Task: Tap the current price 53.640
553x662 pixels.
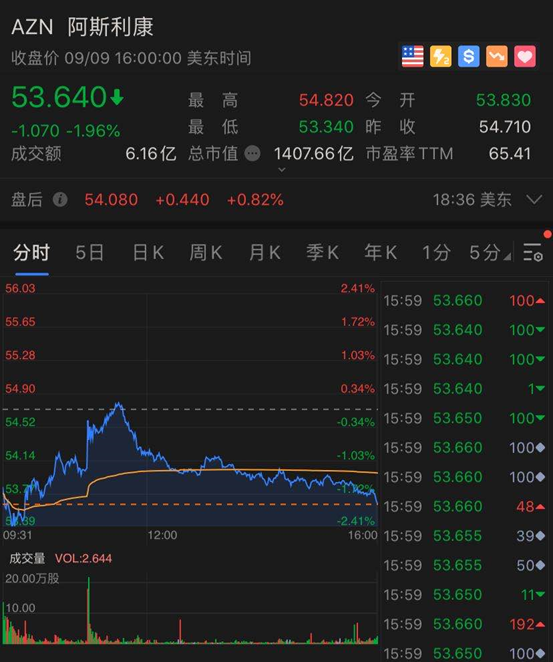Action: point(59,97)
